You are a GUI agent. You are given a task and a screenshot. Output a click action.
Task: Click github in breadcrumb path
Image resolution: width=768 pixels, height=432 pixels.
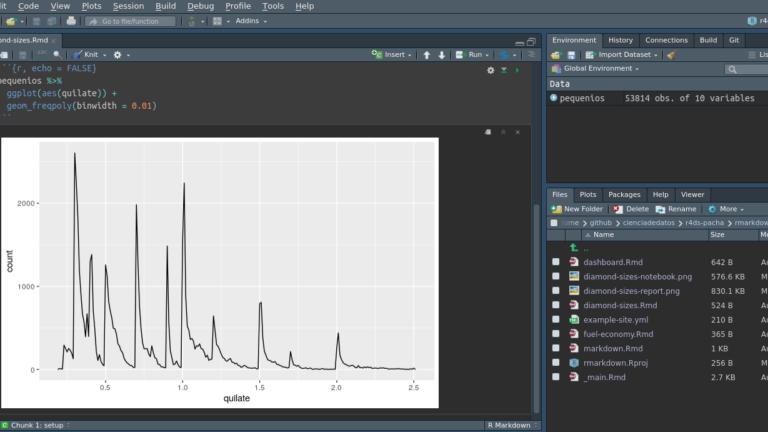click(x=600, y=223)
